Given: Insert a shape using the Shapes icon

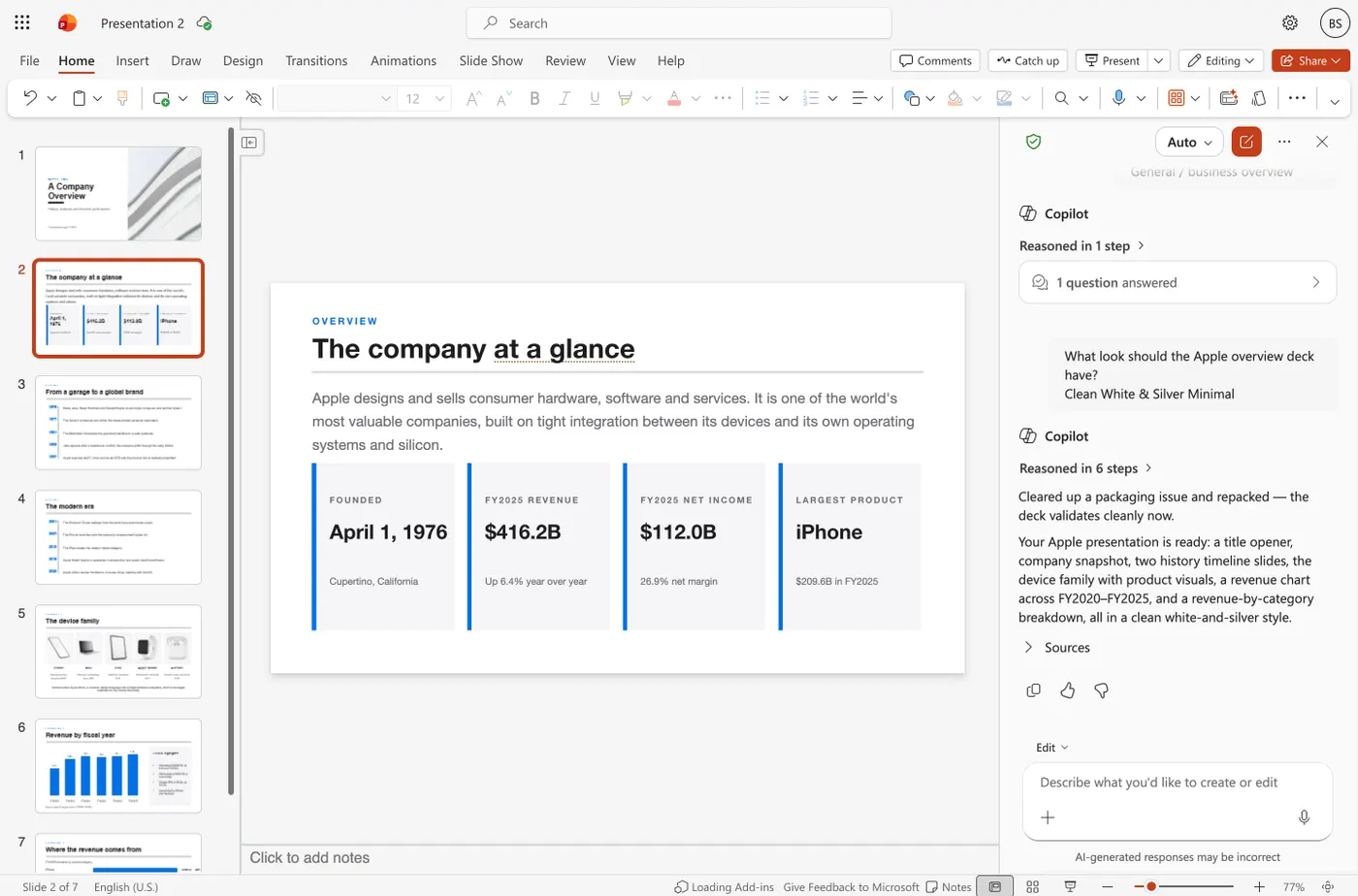Looking at the screenshot, I should point(911,98).
